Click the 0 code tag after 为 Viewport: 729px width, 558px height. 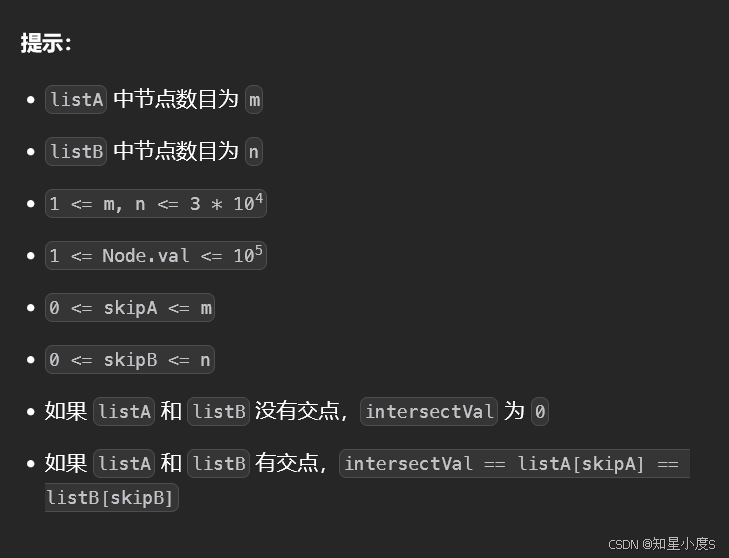[x=540, y=412]
